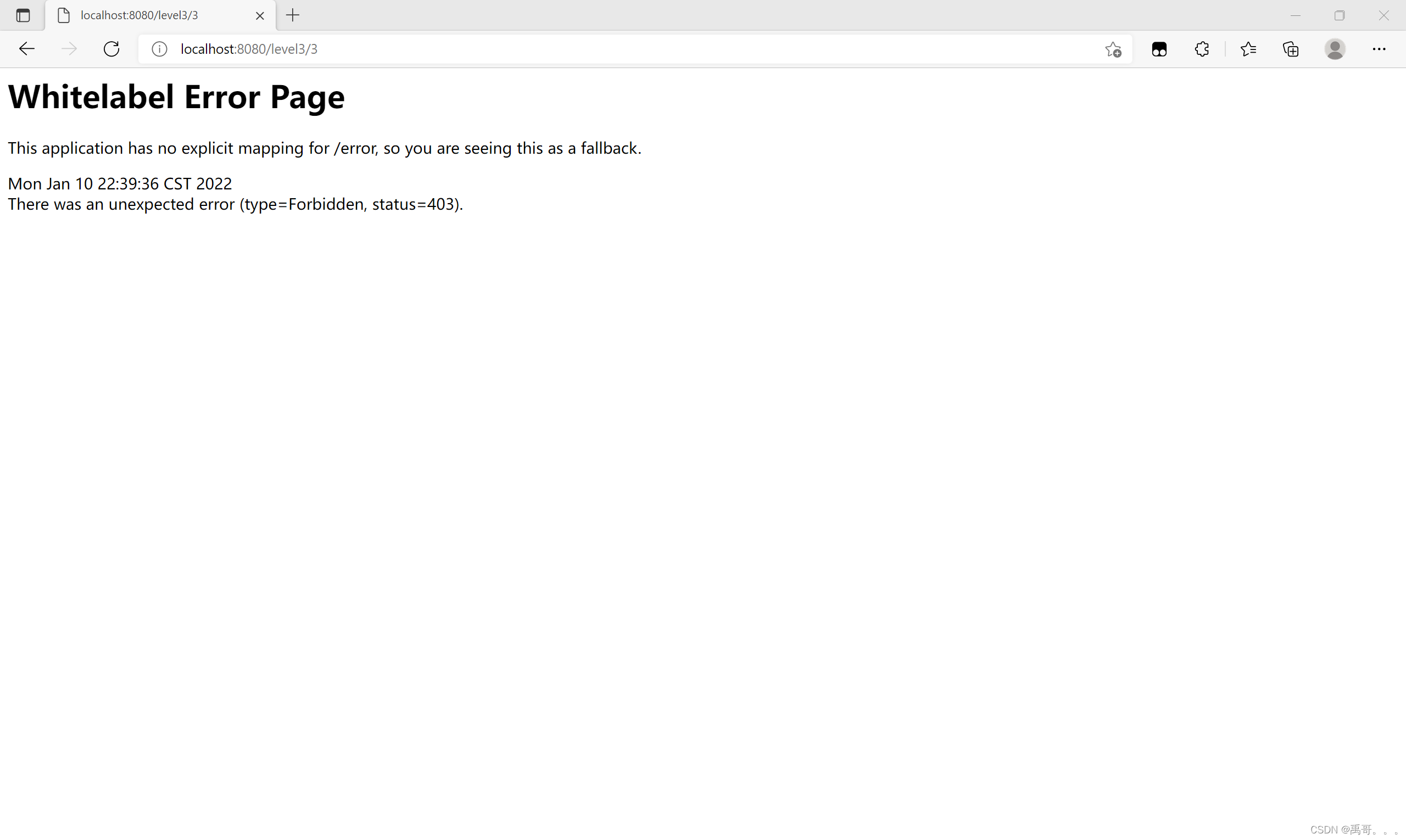Click the Whitelabel Error Page heading
Screen dimensions: 1406x840
176,96
